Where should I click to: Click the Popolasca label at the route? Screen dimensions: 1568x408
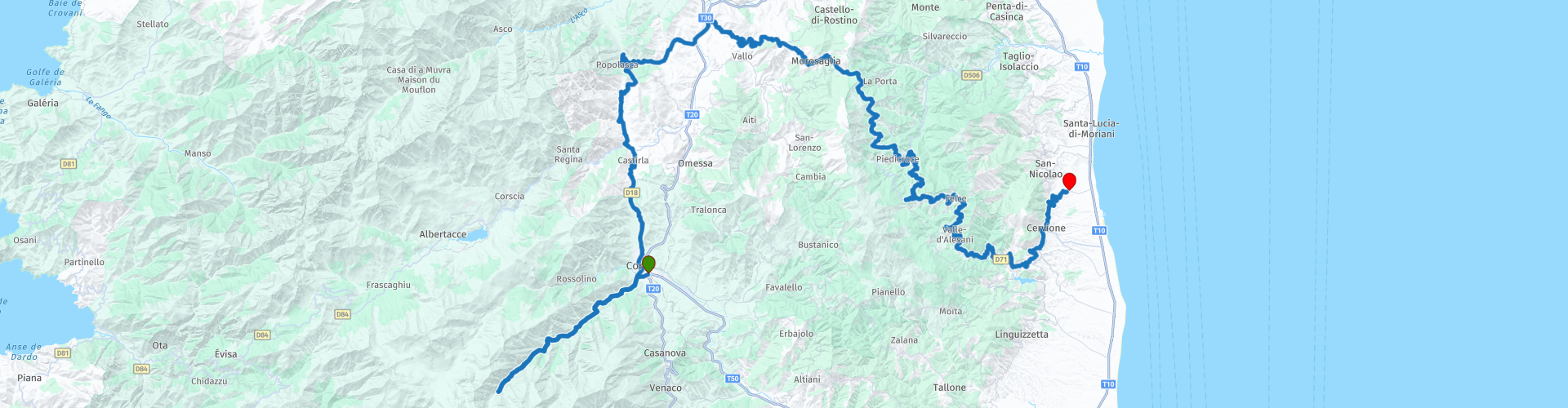pyautogui.click(x=617, y=65)
